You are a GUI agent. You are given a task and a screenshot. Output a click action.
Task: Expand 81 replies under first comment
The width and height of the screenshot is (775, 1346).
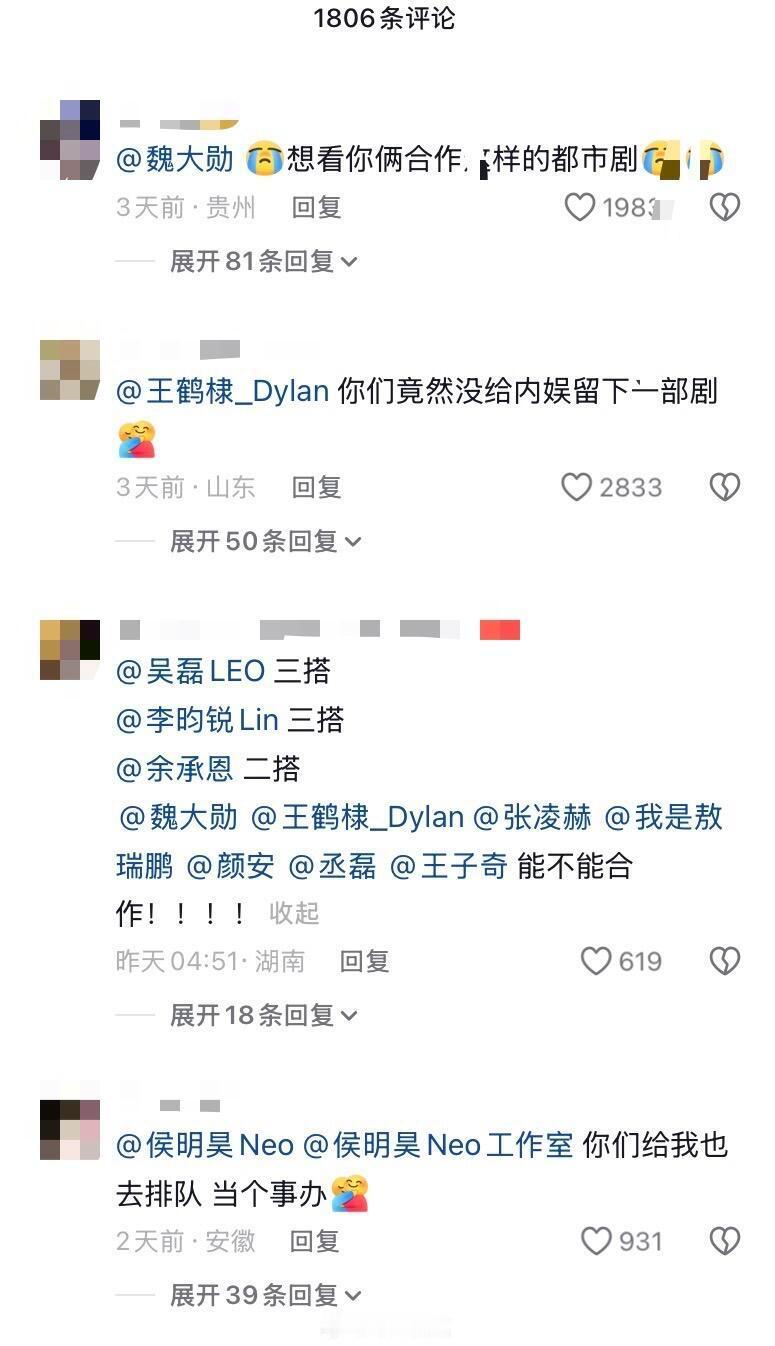coord(264,261)
